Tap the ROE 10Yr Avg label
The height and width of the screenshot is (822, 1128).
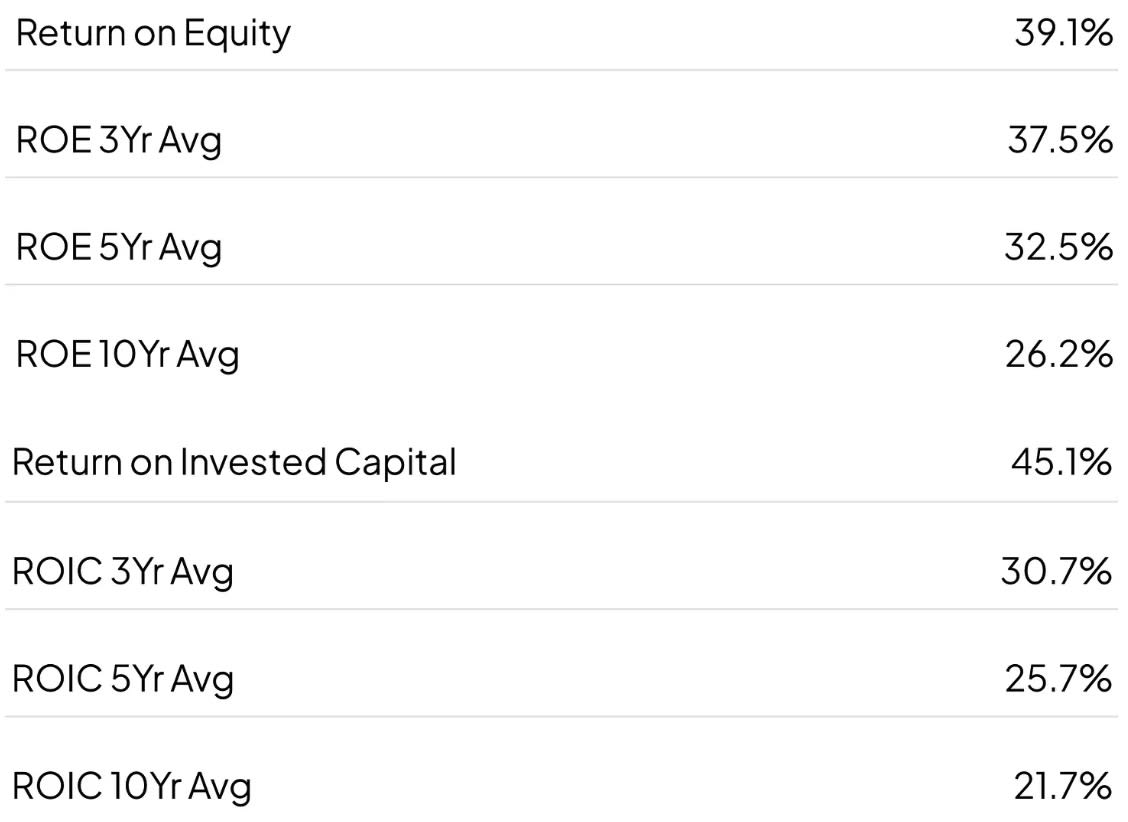(128, 354)
